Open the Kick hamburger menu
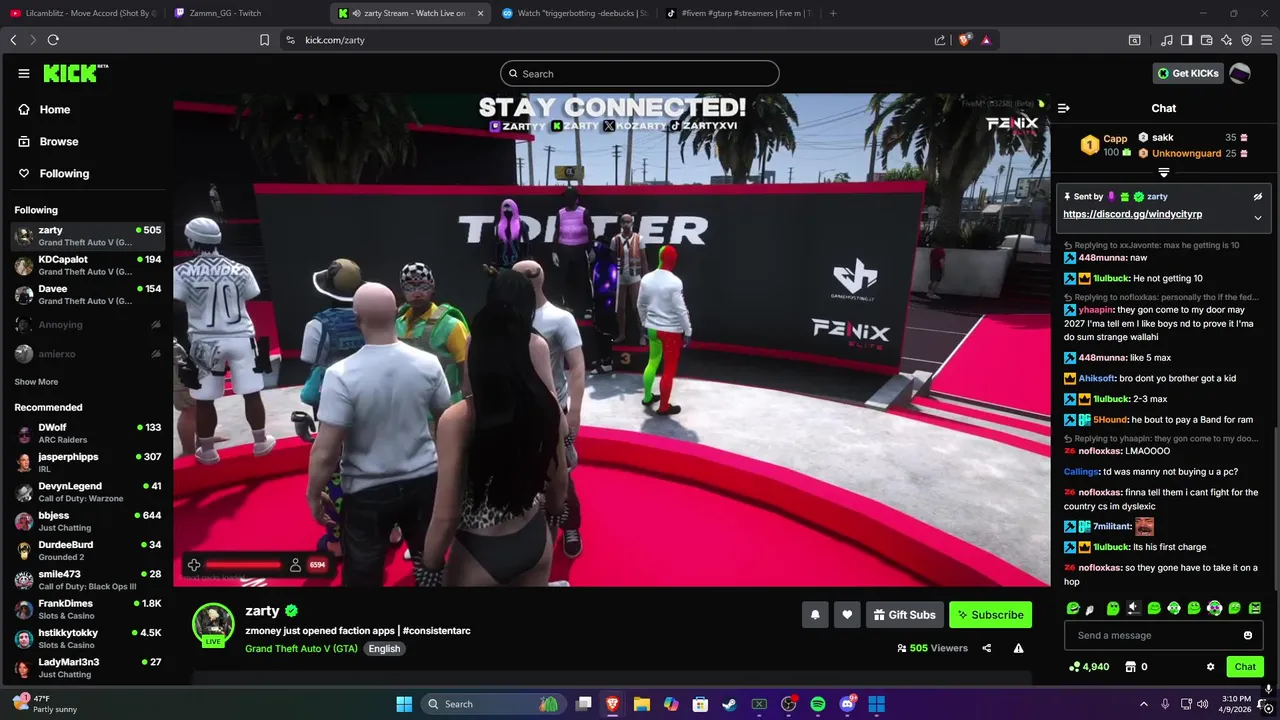 point(24,73)
